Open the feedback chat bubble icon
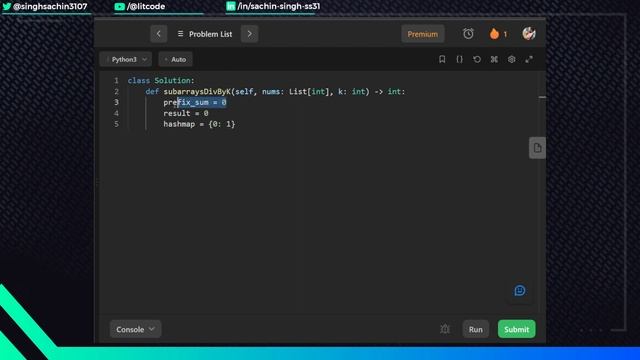This screenshot has width=640, height=360. coord(520,291)
